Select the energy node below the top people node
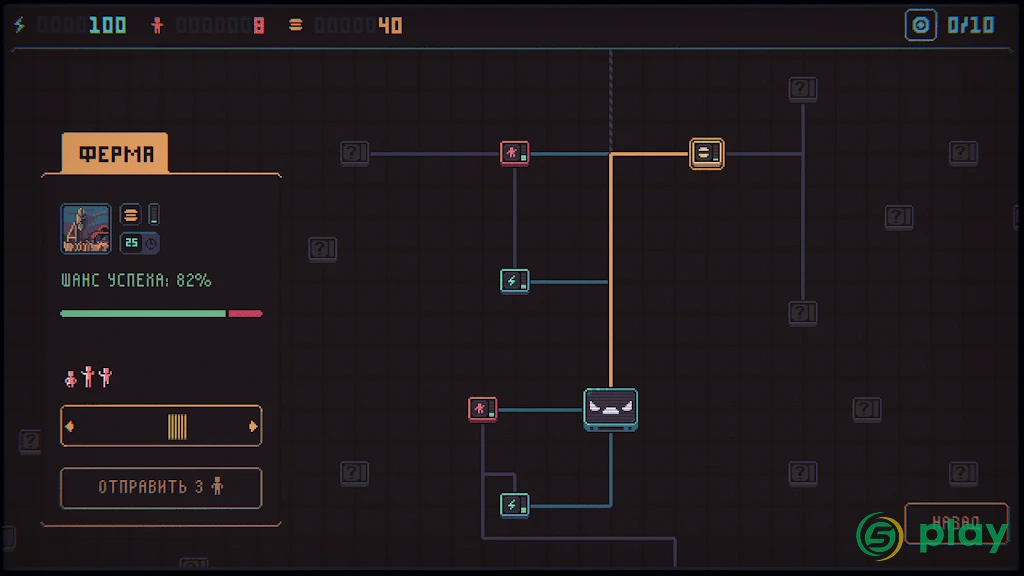Screen dimensions: 1024x576 pos(515,281)
